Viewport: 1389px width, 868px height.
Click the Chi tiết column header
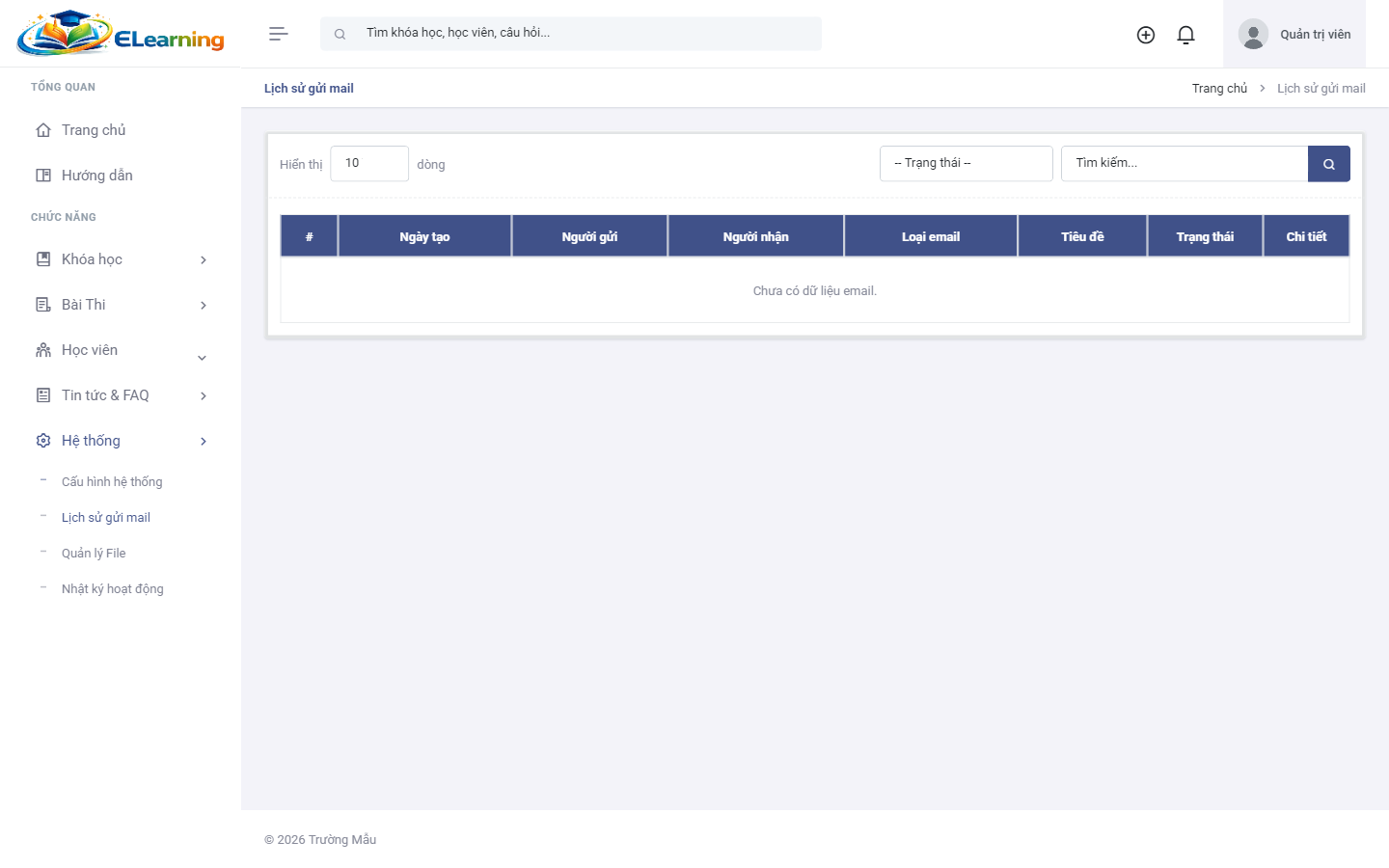(x=1306, y=236)
